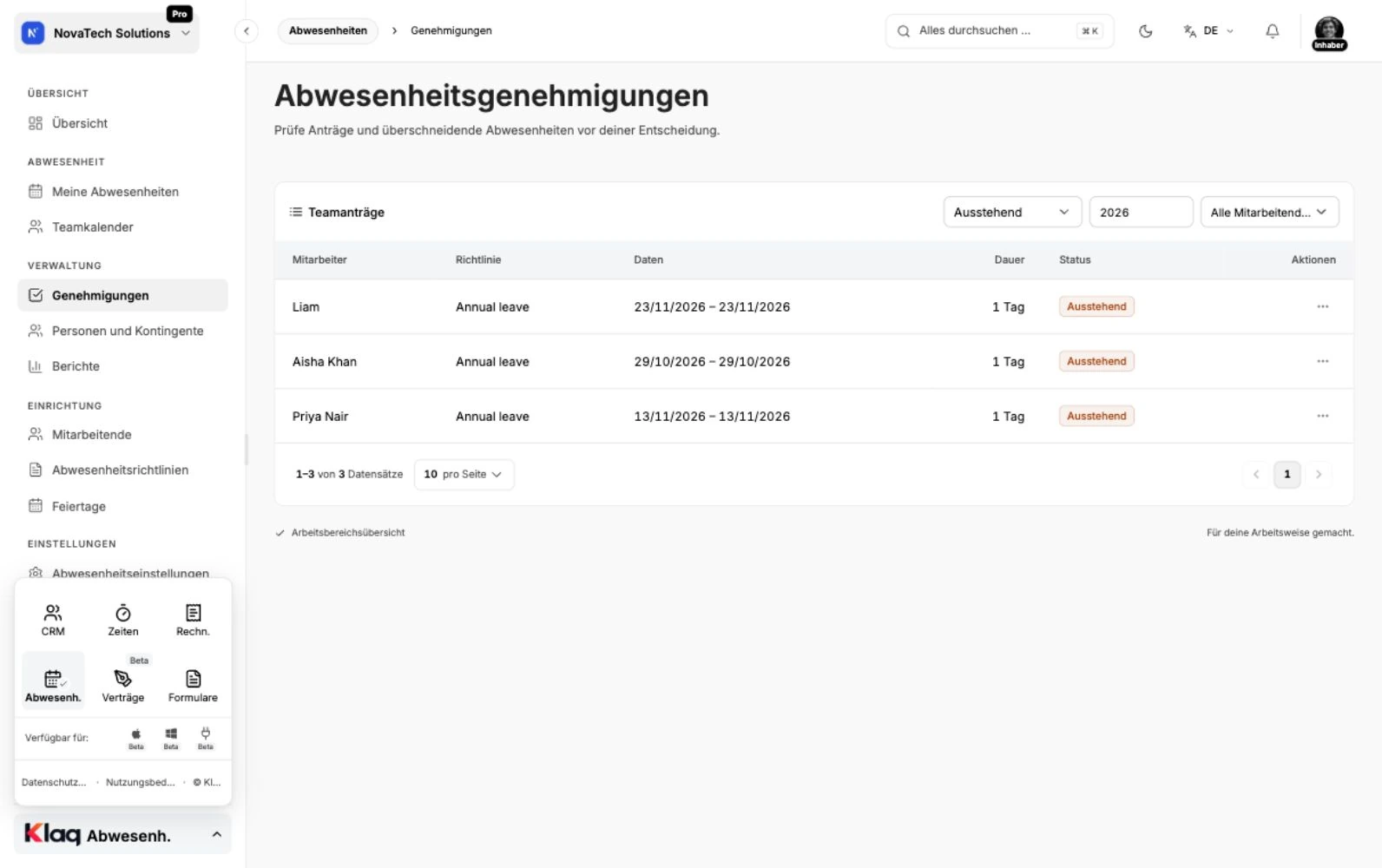
Task: Open Abwesenheitsrichtlinien in the sidebar
Action: click(122, 470)
